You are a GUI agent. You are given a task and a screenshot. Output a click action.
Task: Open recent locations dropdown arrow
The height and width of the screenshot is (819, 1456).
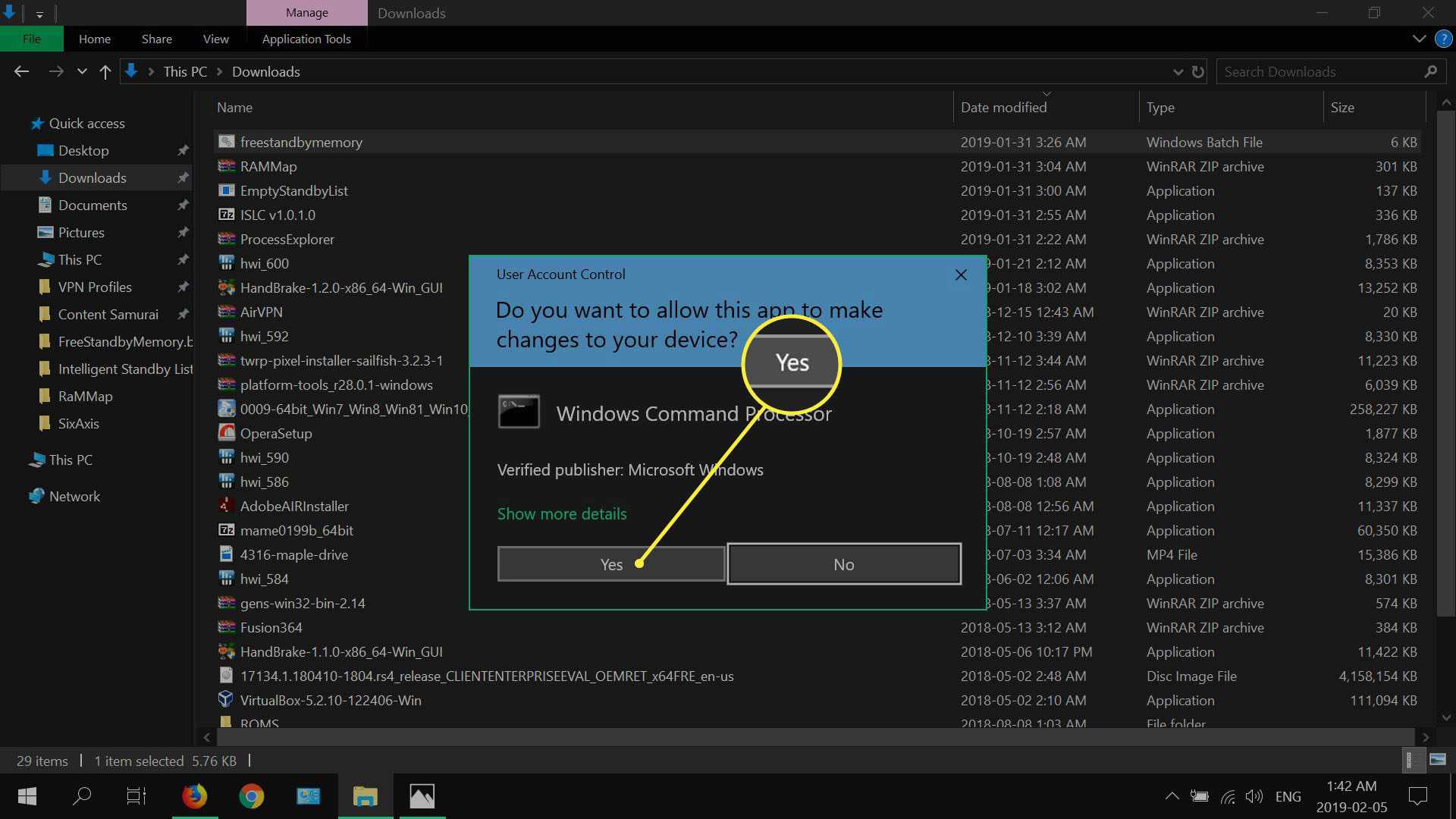82,71
